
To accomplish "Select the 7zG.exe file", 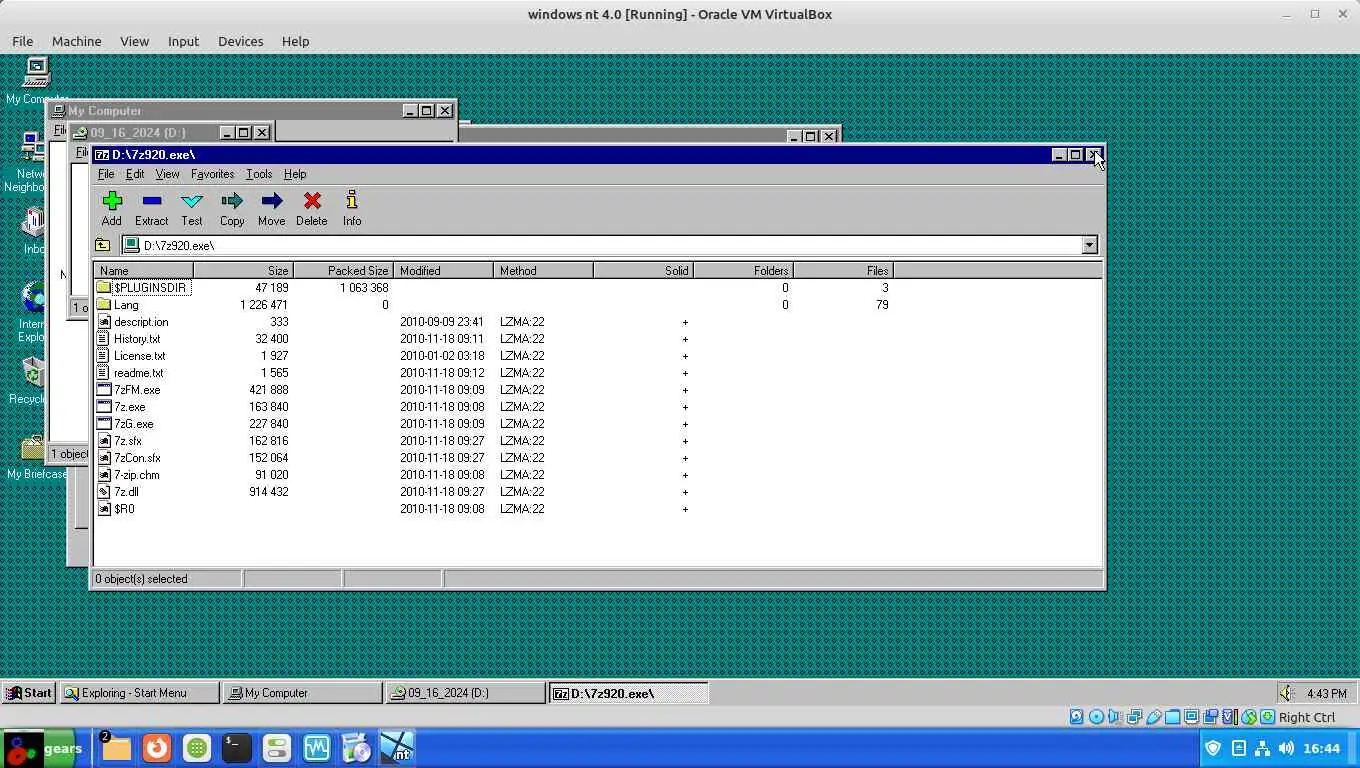I will coord(133,424).
